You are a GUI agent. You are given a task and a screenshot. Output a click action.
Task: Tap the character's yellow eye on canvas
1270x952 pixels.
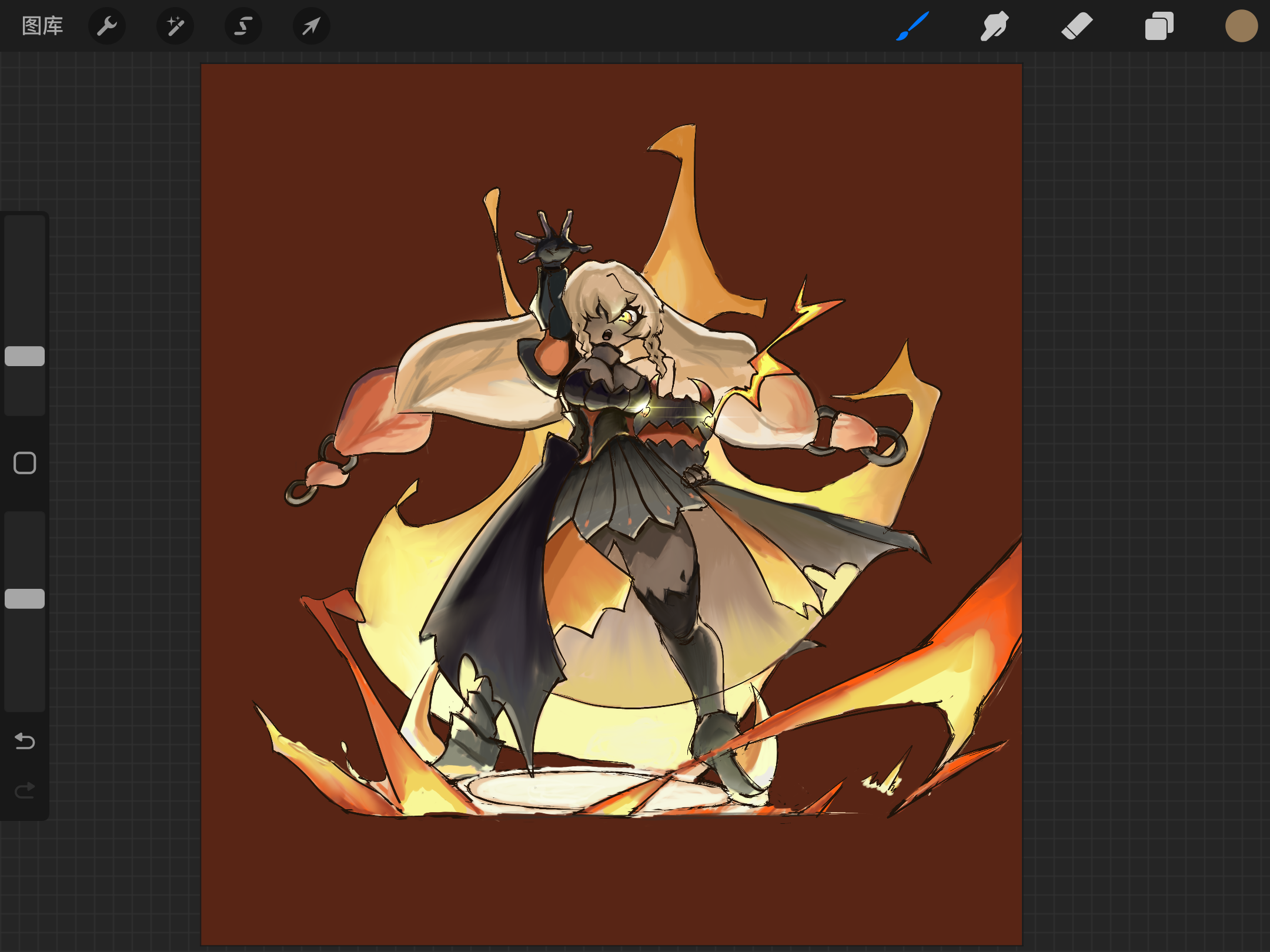[x=626, y=317]
